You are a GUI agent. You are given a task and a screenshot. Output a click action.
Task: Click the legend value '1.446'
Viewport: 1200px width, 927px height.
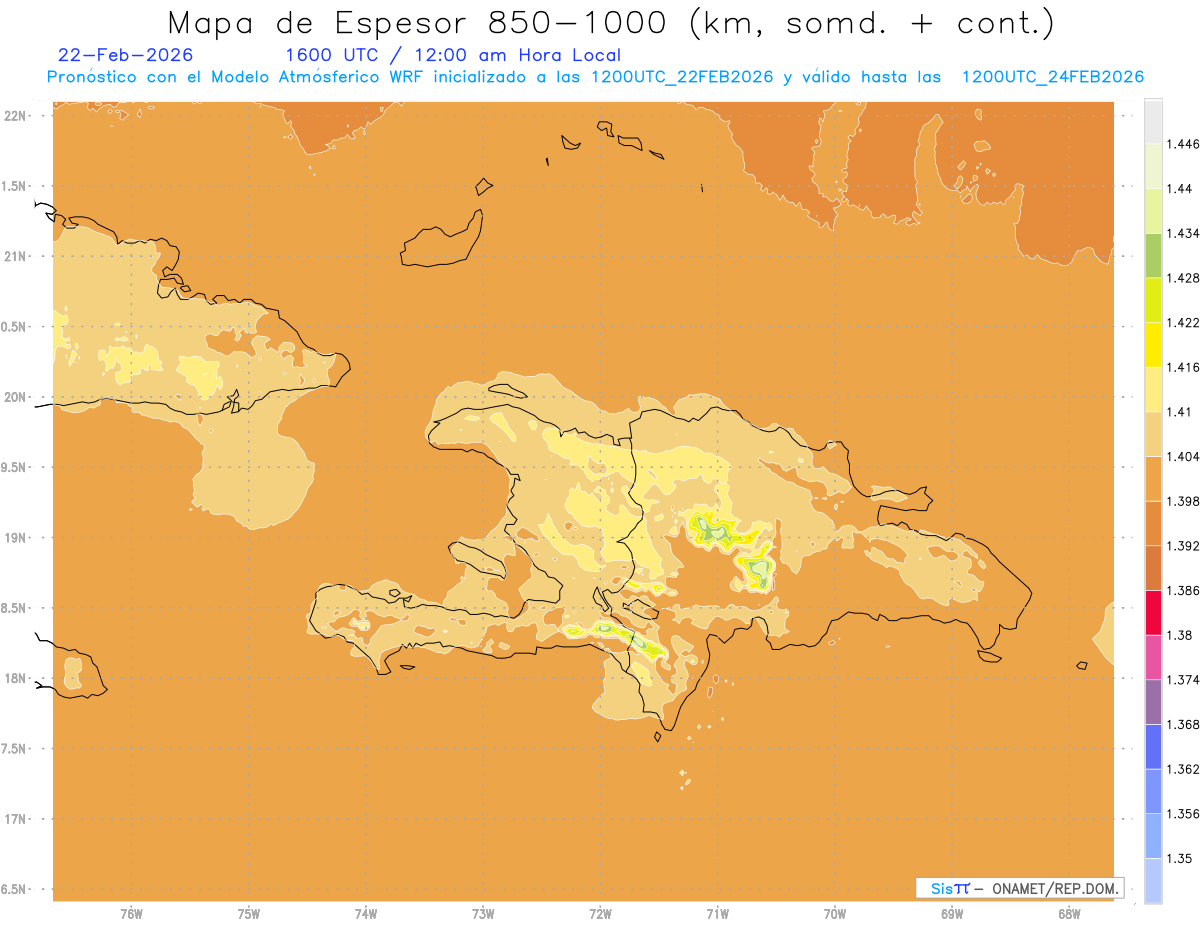click(1185, 144)
